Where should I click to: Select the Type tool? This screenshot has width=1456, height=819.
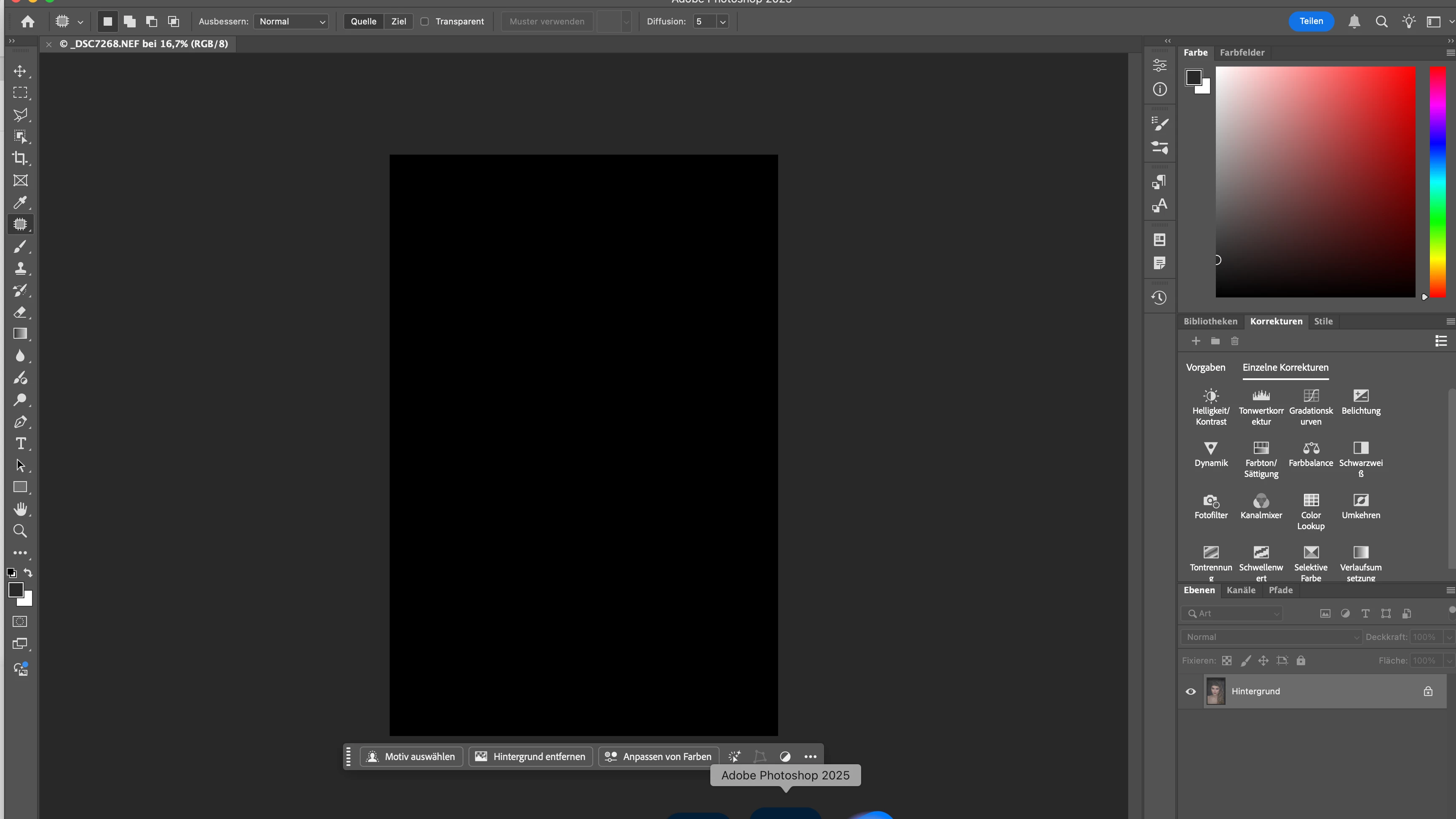(x=20, y=444)
